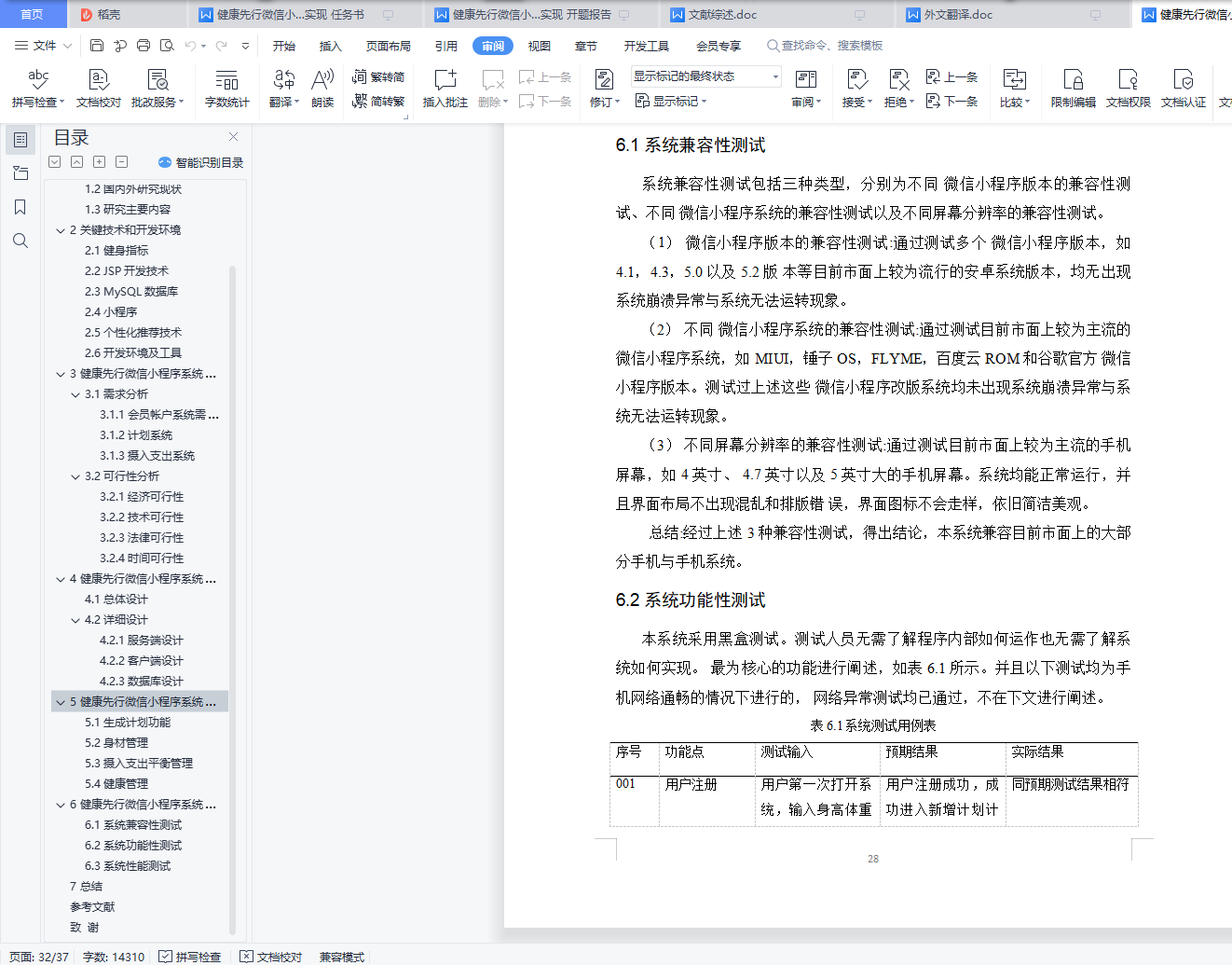Open 文档权限 document permissions
1232x965 pixels.
coord(1129,89)
